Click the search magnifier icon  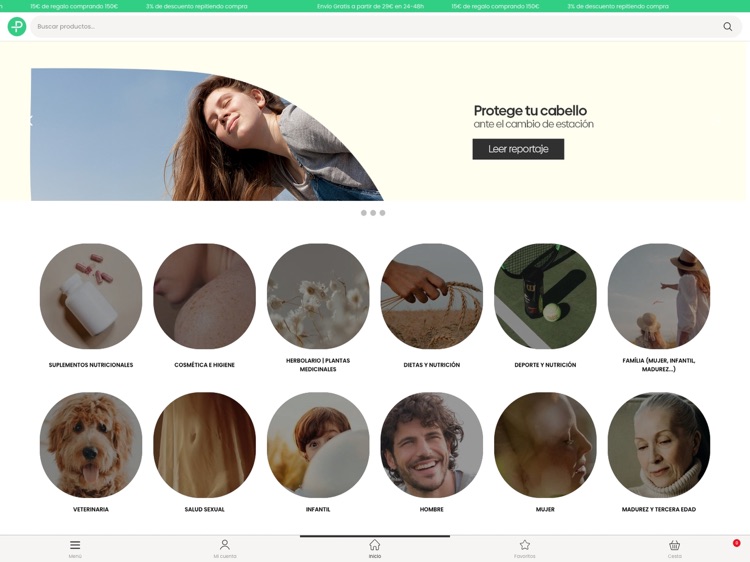pyautogui.click(x=728, y=26)
